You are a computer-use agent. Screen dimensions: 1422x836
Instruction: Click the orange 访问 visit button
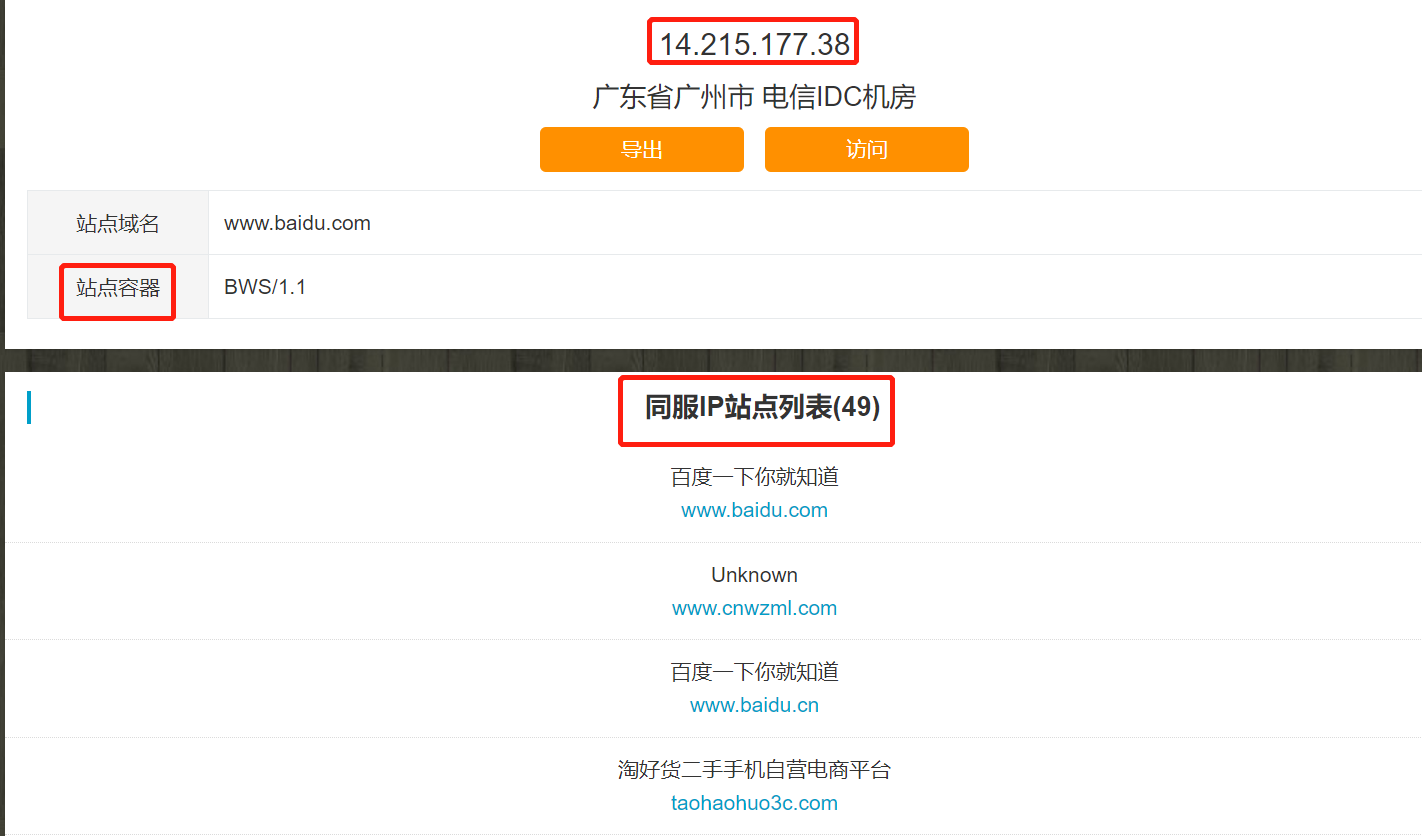point(866,149)
